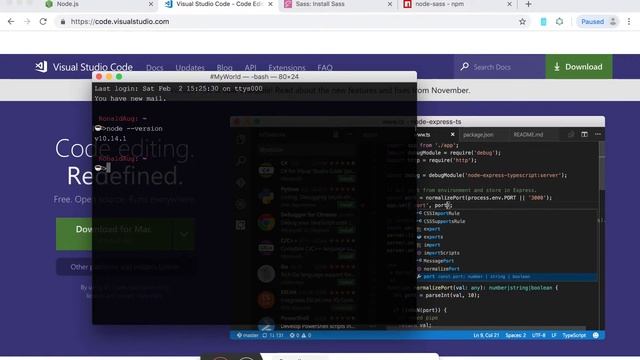Click the address bar URL field

coord(286,22)
